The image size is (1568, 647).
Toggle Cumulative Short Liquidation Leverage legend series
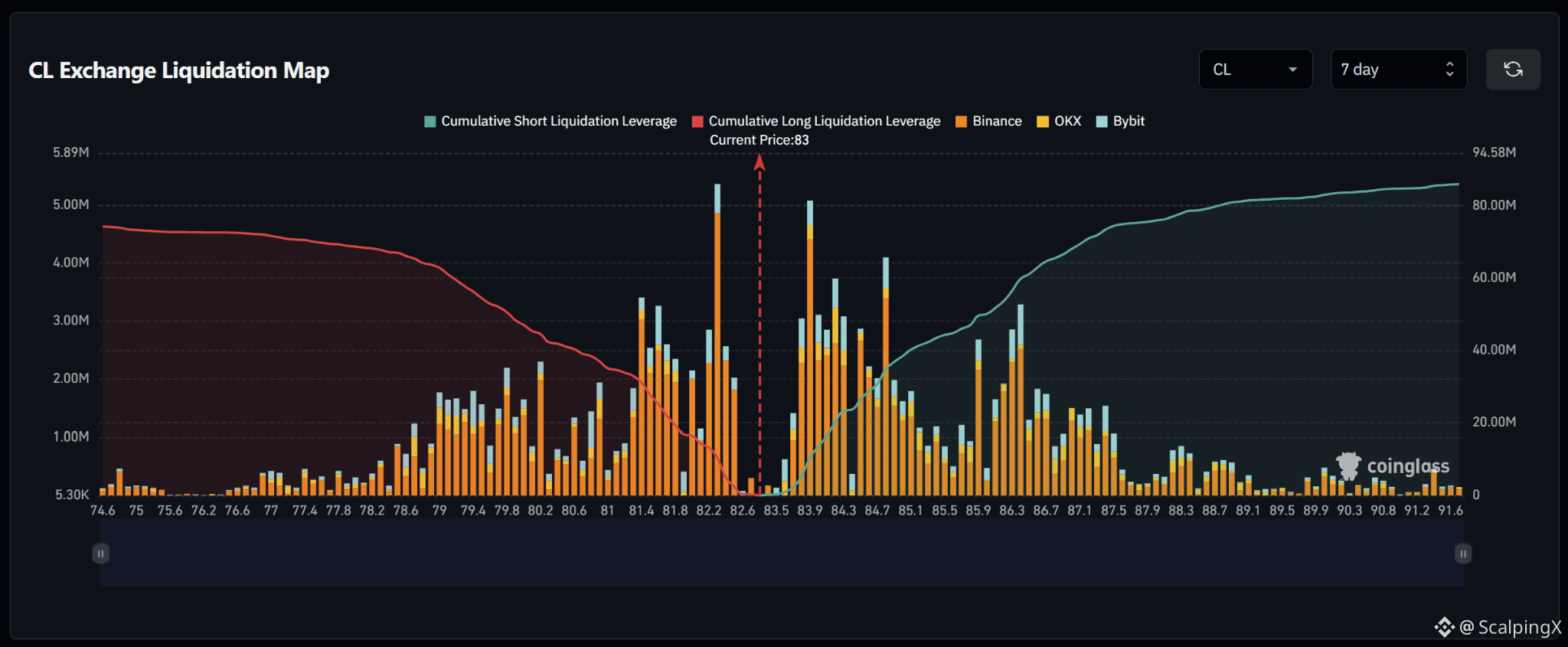(x=550, y=121)
